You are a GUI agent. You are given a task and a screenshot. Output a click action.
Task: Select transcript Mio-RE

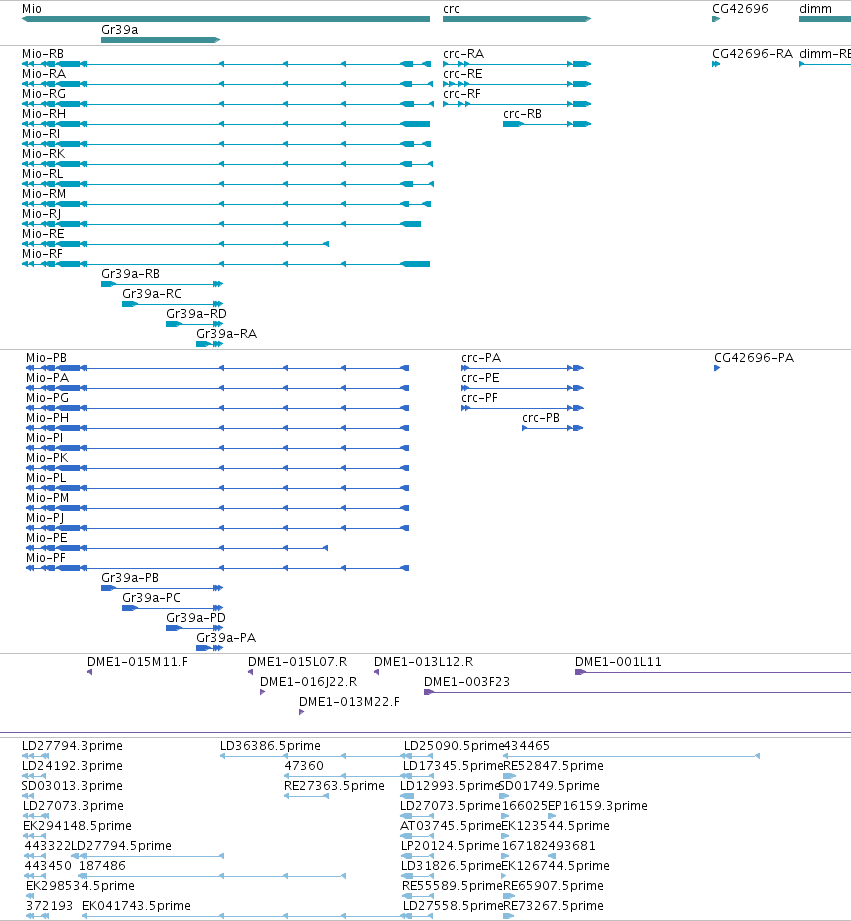tap(43, 234)
